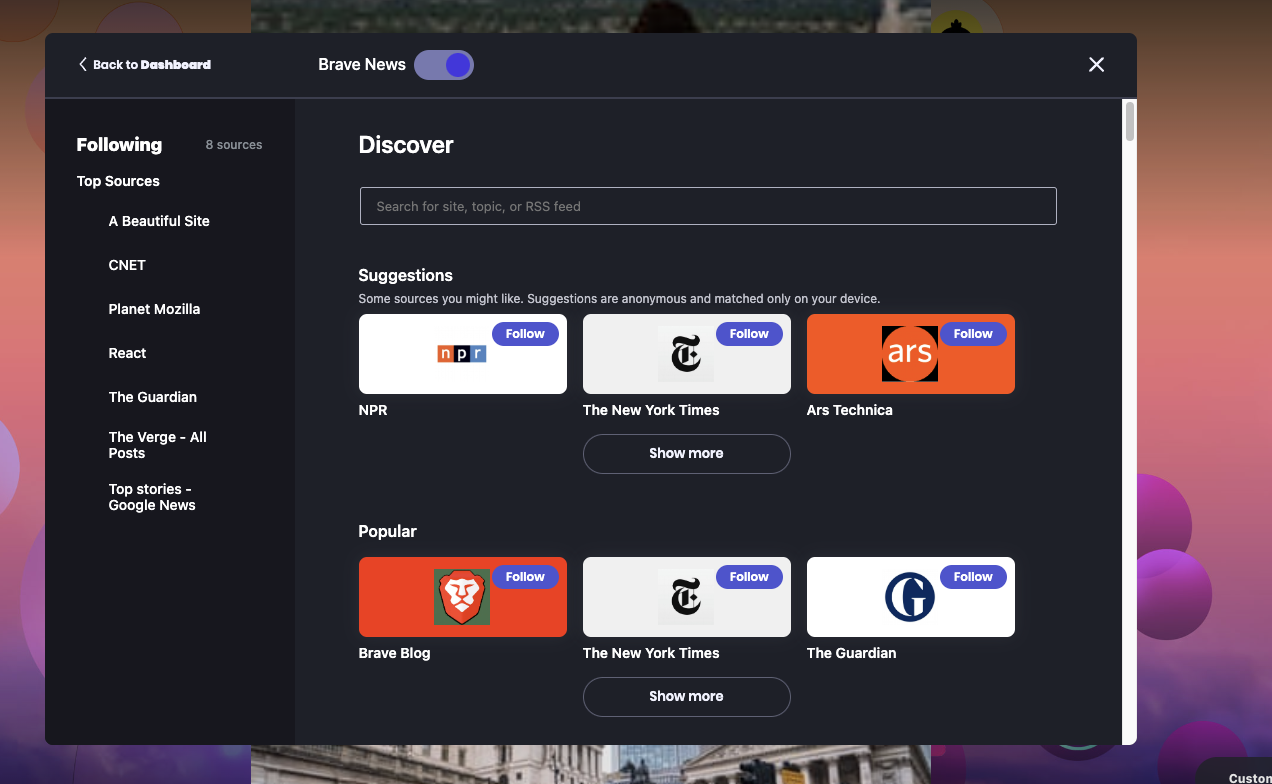Follow the Brave Blog
Image resolution: width=1272 pixels, height=784 pixels.
pos(525,577)
